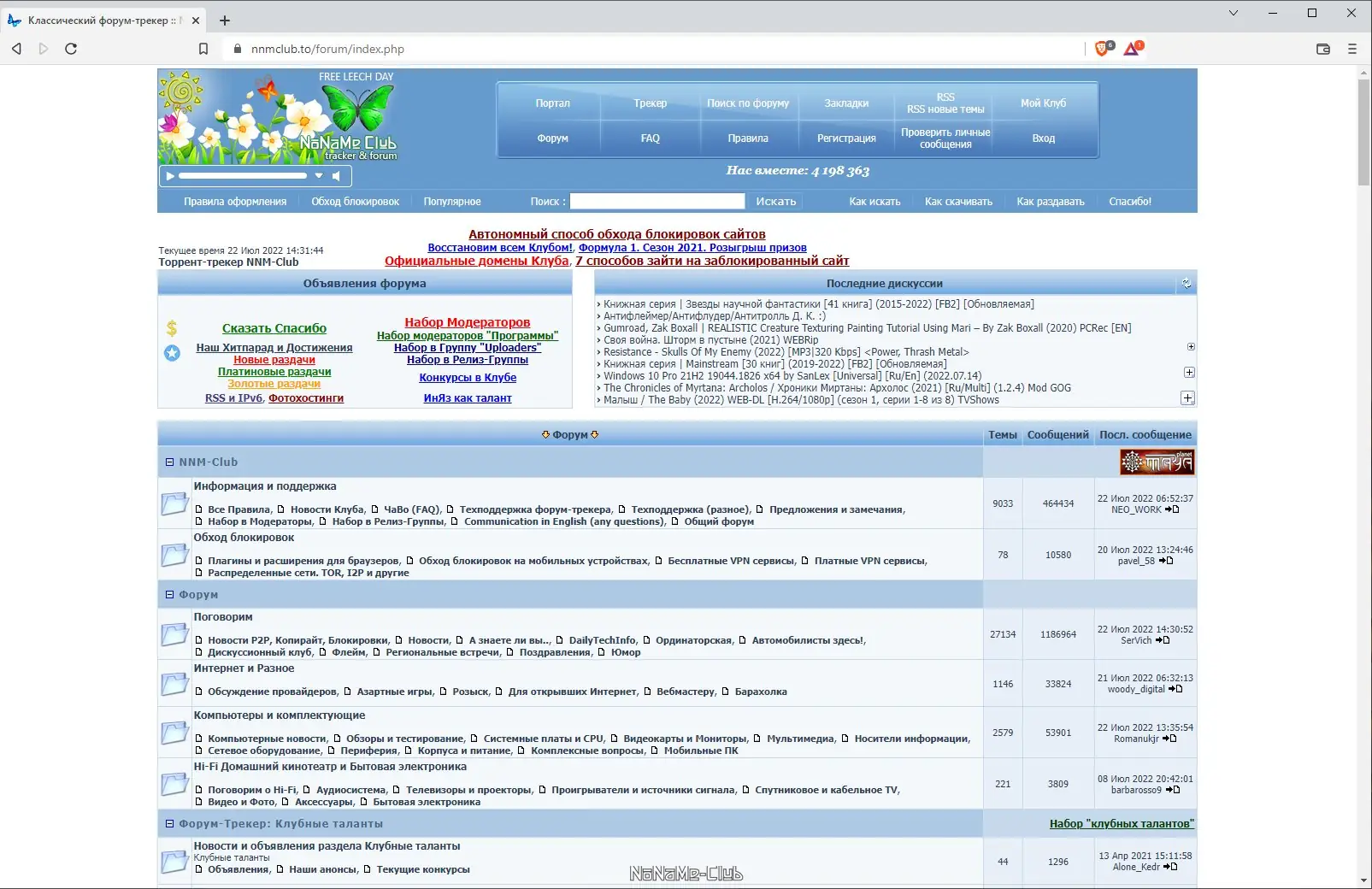
Task: Click the medium plus button in discussions
Action: tap(1189, 373)
